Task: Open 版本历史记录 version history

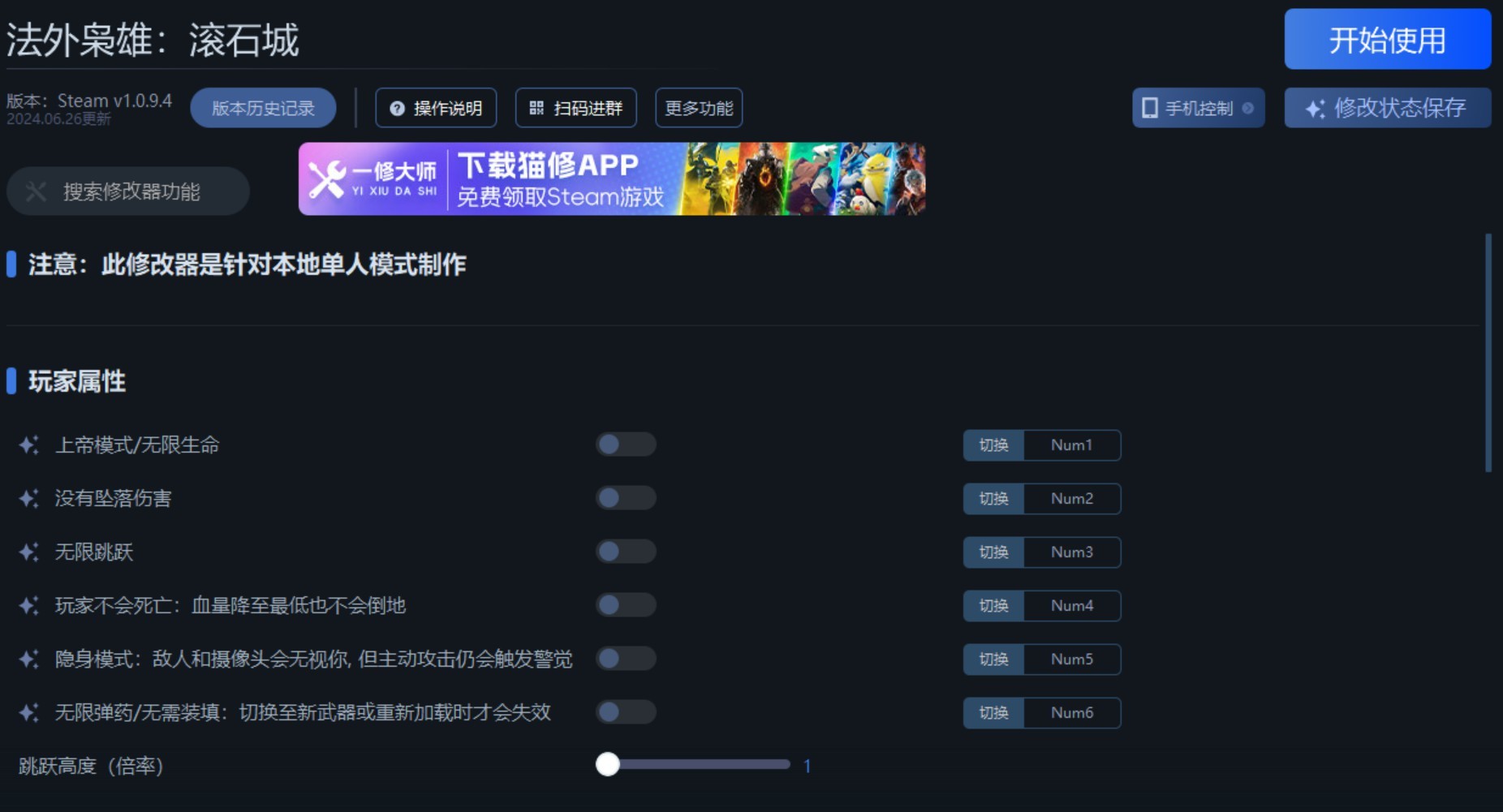Action: coord(263,108)
